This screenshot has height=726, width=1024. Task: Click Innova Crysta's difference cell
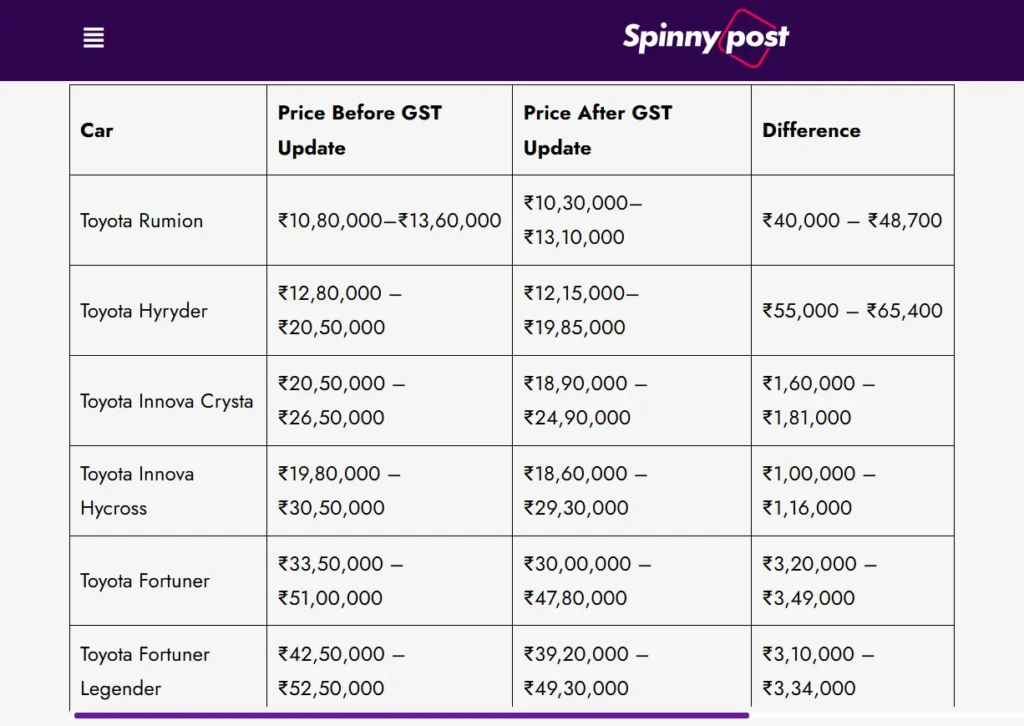pos(818,401)
